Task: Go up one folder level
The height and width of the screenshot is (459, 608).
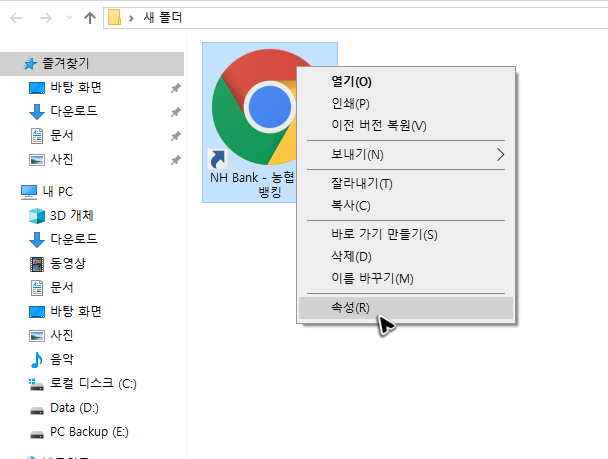Action: click(90, 18)
